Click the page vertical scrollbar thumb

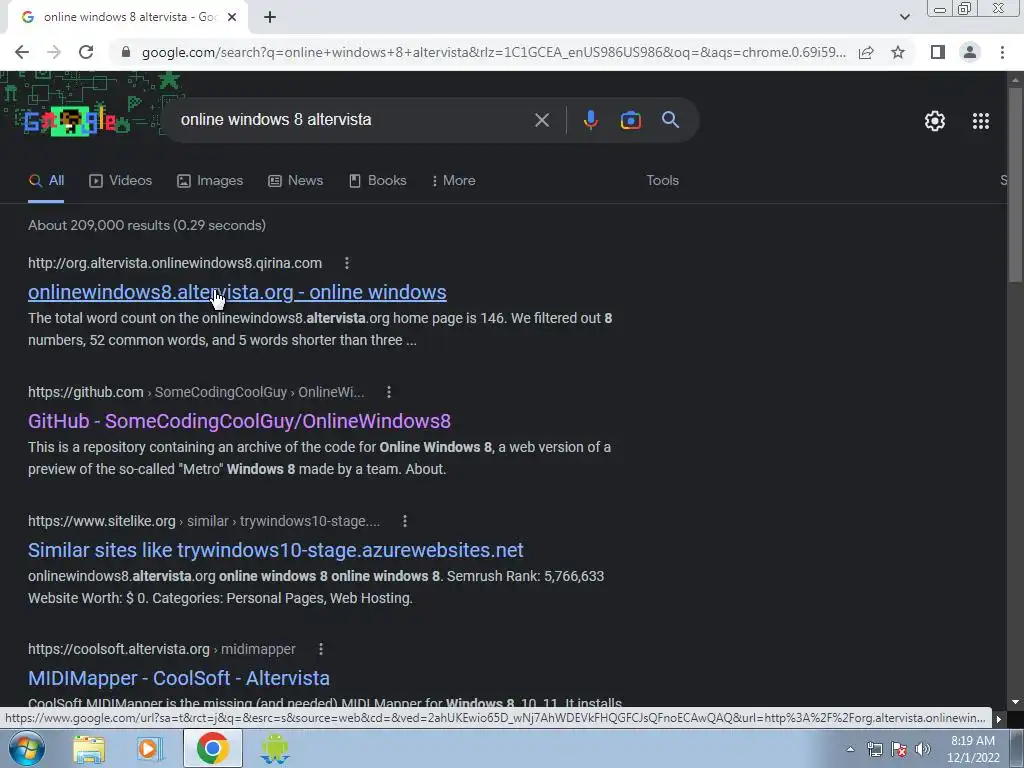tap(1015, 184)
